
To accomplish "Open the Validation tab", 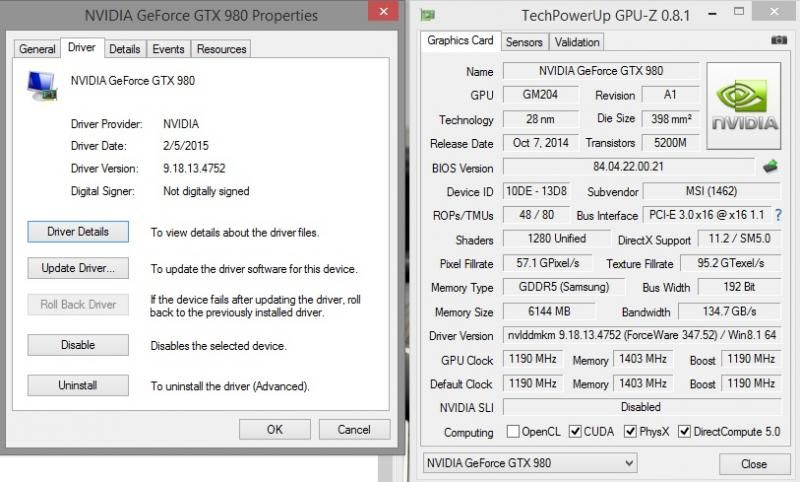I will (x=577, y=42).
